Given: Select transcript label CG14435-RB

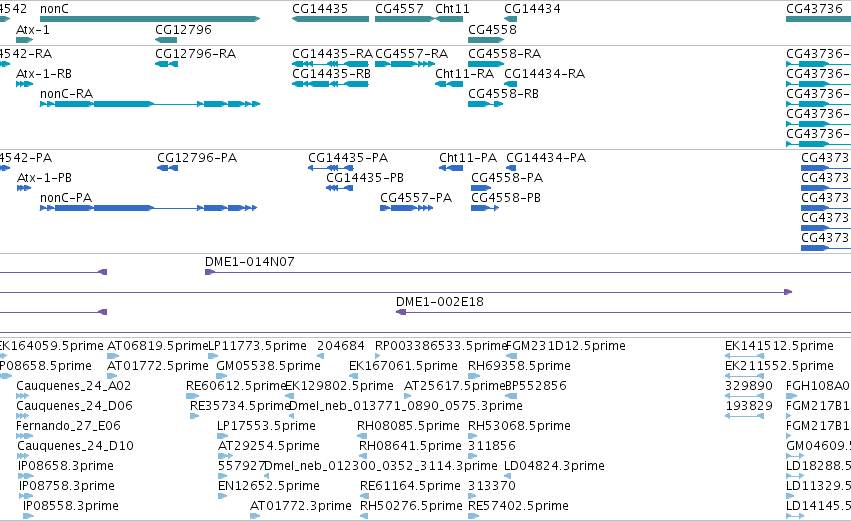Looking at the screenshot, I should coord(332,74).
